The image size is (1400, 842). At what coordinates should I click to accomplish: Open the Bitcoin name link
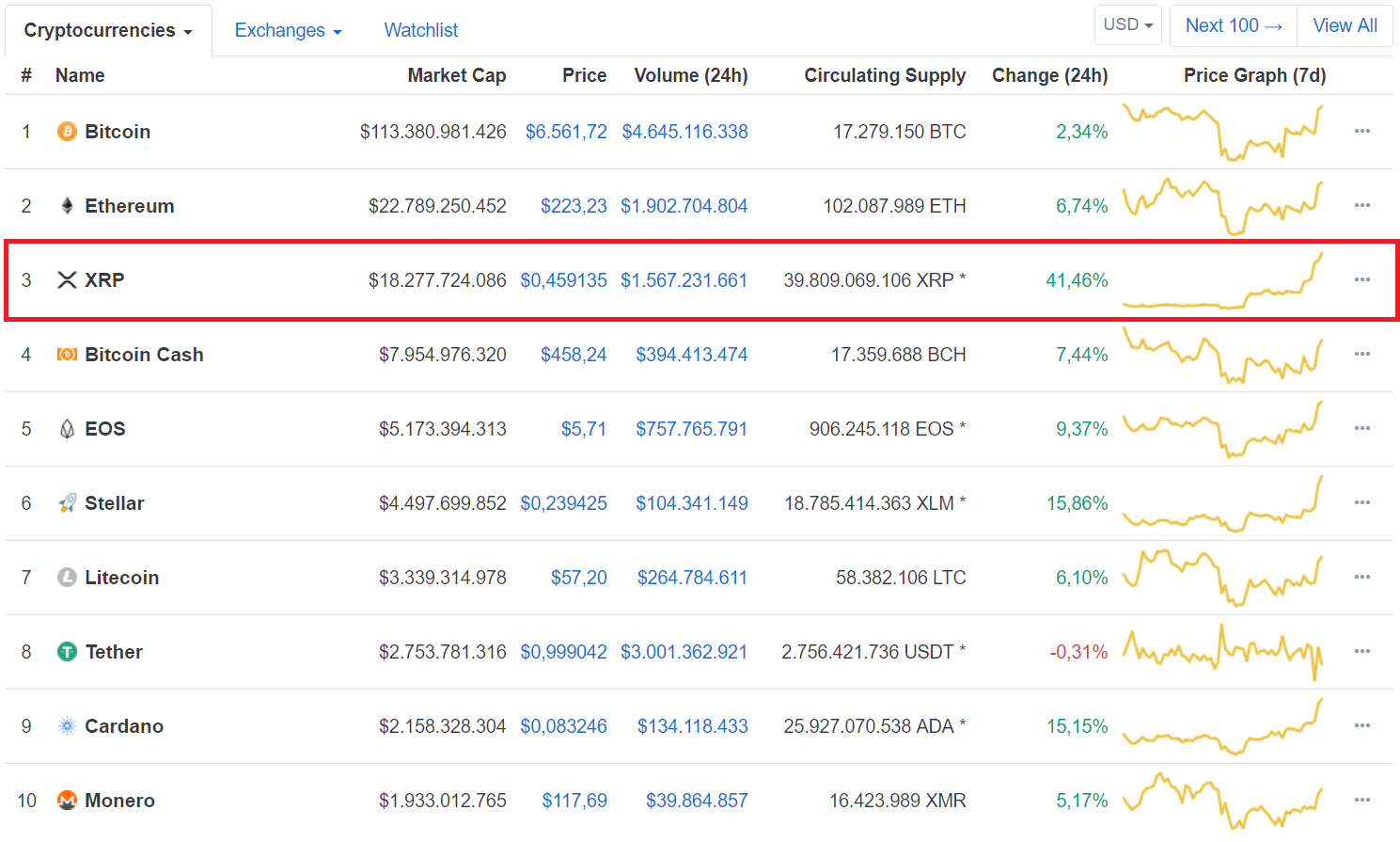pyautogui.click(x=118, y=132)
